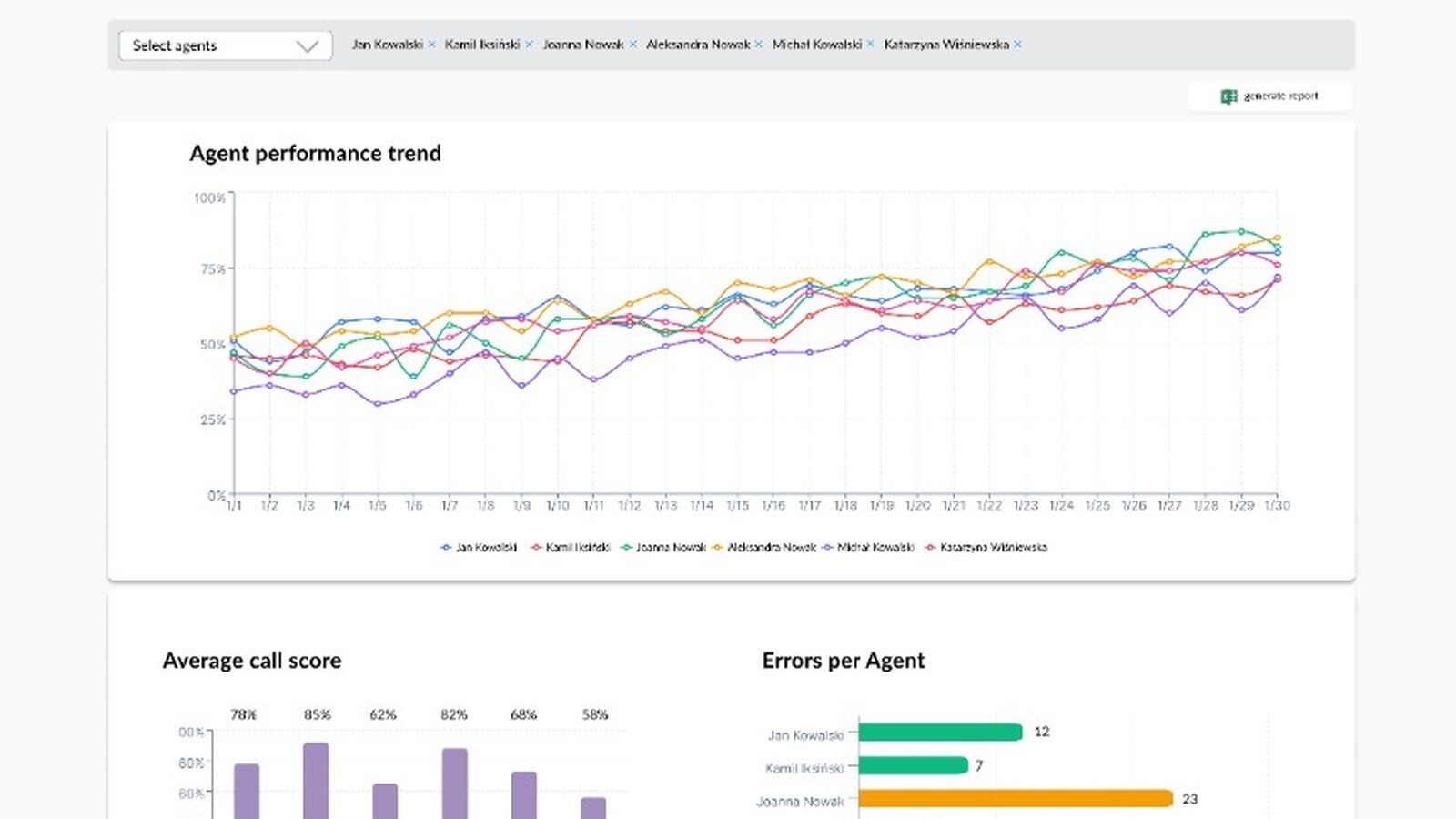Remove Jan Kowalski agent tag

431,45
